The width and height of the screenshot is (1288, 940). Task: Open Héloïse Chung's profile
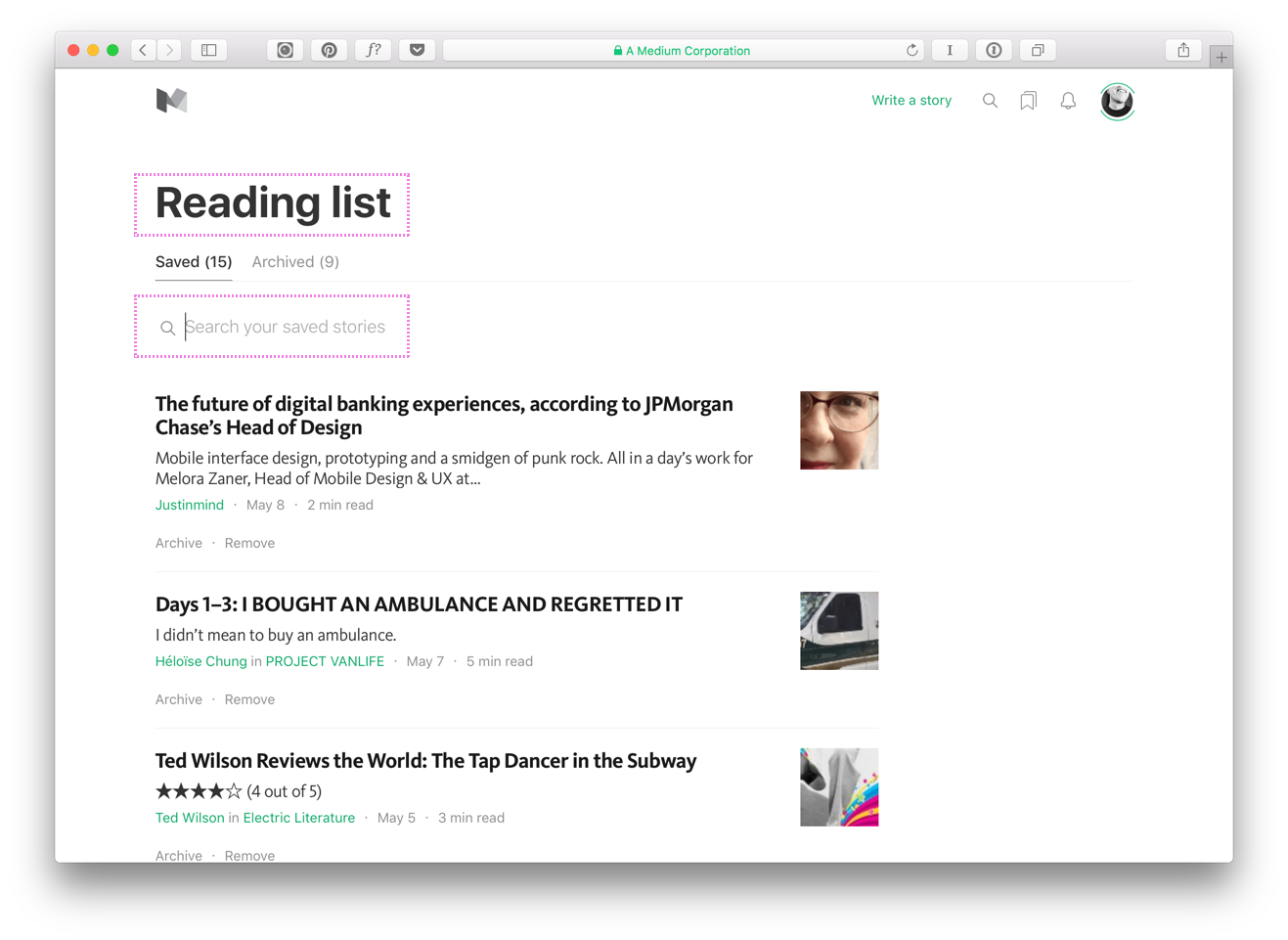(x=201, y=661)
